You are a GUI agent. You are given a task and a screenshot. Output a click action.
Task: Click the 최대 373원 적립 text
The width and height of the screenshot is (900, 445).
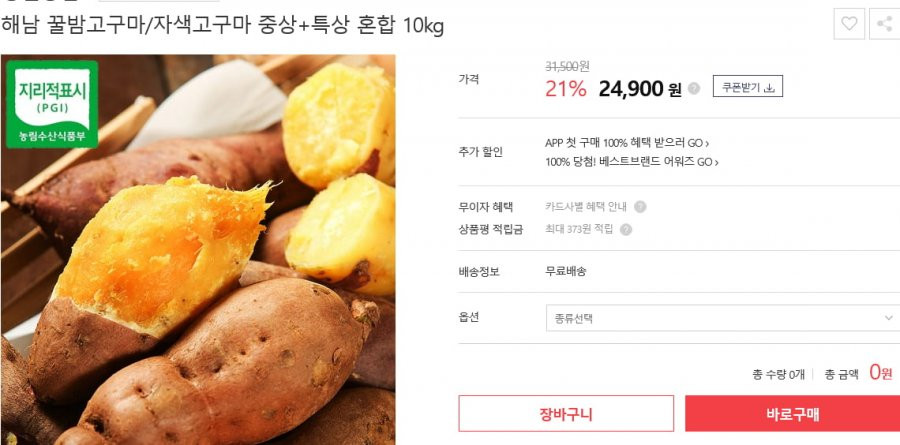point(579,230)
